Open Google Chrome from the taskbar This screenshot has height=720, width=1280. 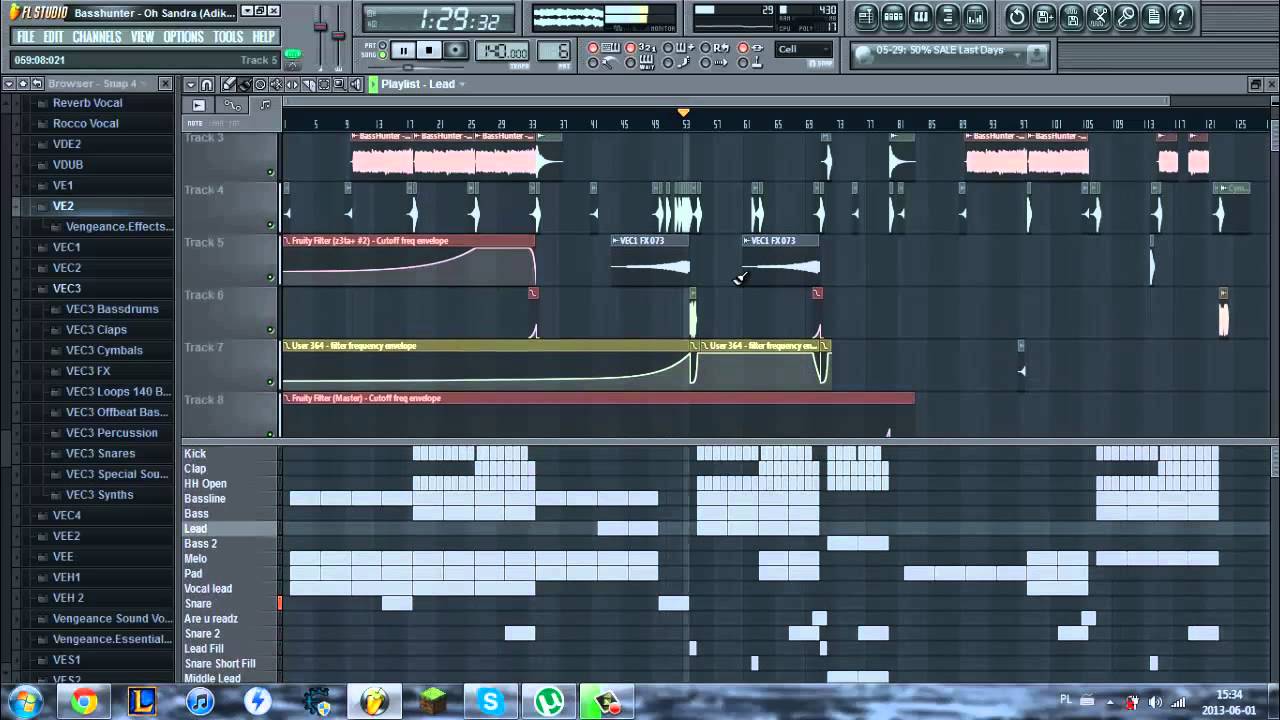coord(83,702)
